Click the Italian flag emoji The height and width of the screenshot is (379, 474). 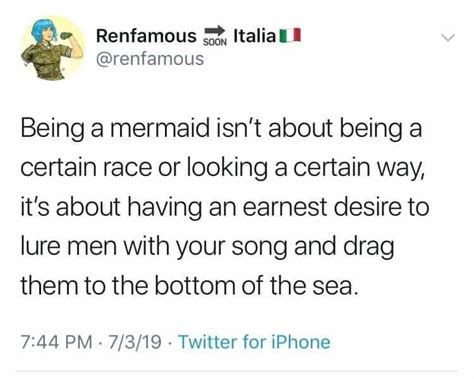(x=290, y=36)
